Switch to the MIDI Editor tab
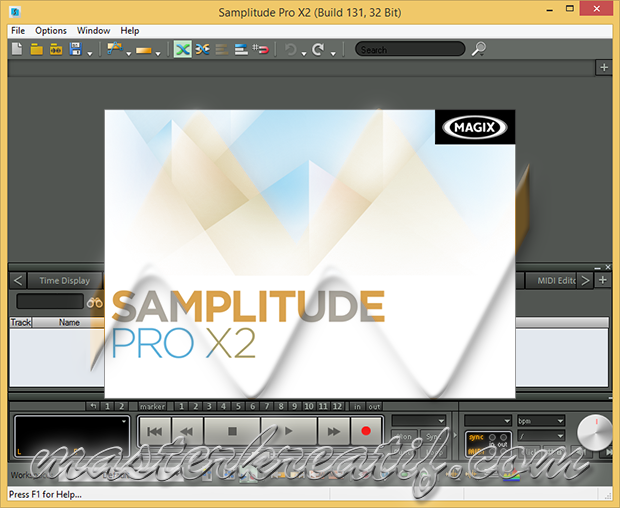 [x=552, y=281]
